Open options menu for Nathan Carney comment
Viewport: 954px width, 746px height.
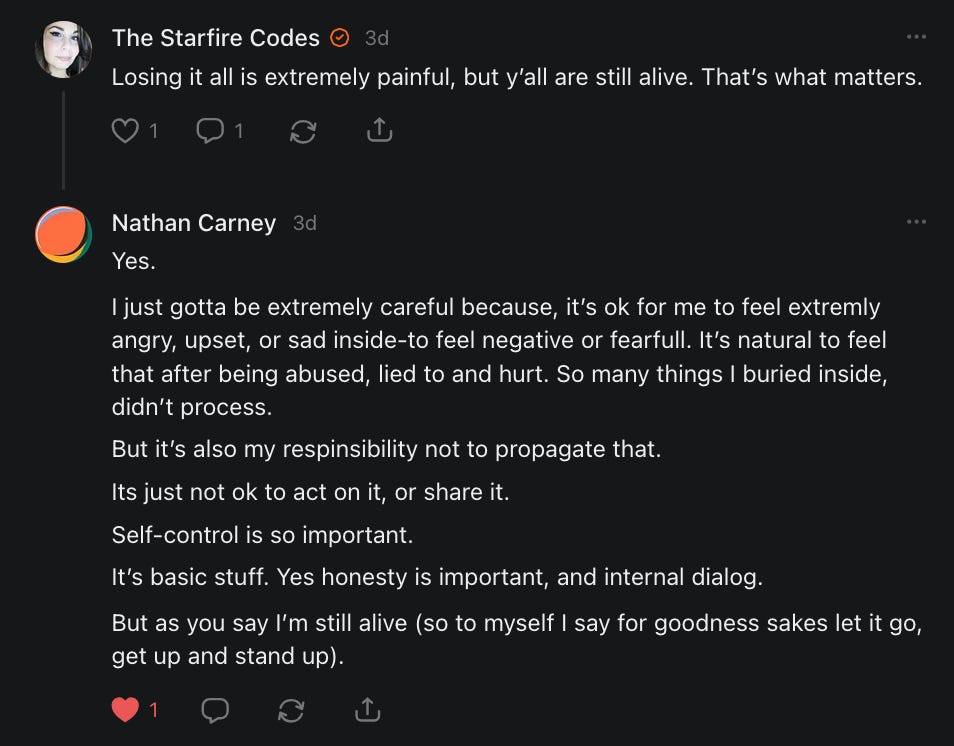pos(916,221)
